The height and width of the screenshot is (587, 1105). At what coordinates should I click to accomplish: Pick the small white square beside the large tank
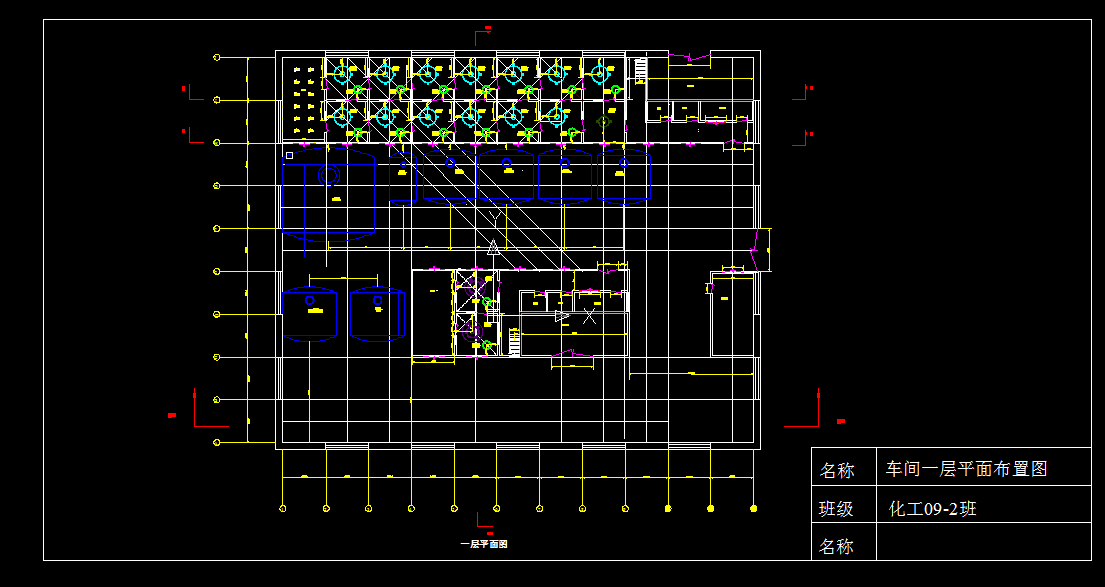coord(289,155)
